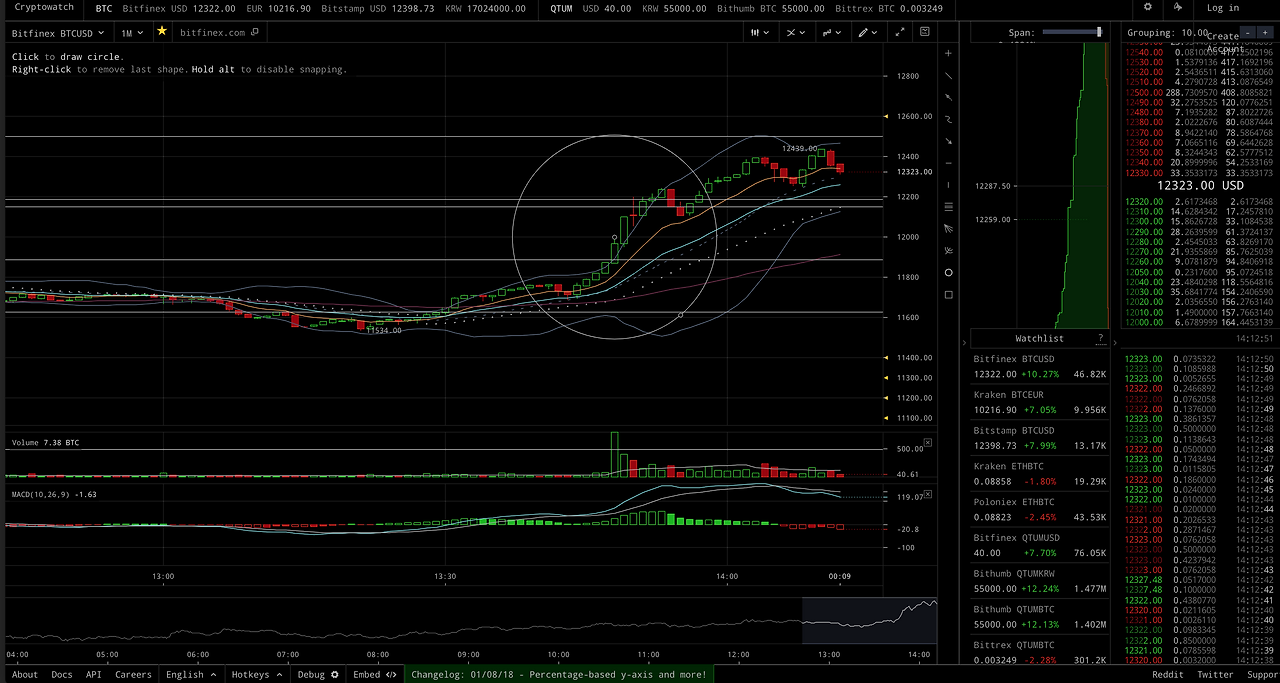Click the Log in button

(x=1222, y=8)
